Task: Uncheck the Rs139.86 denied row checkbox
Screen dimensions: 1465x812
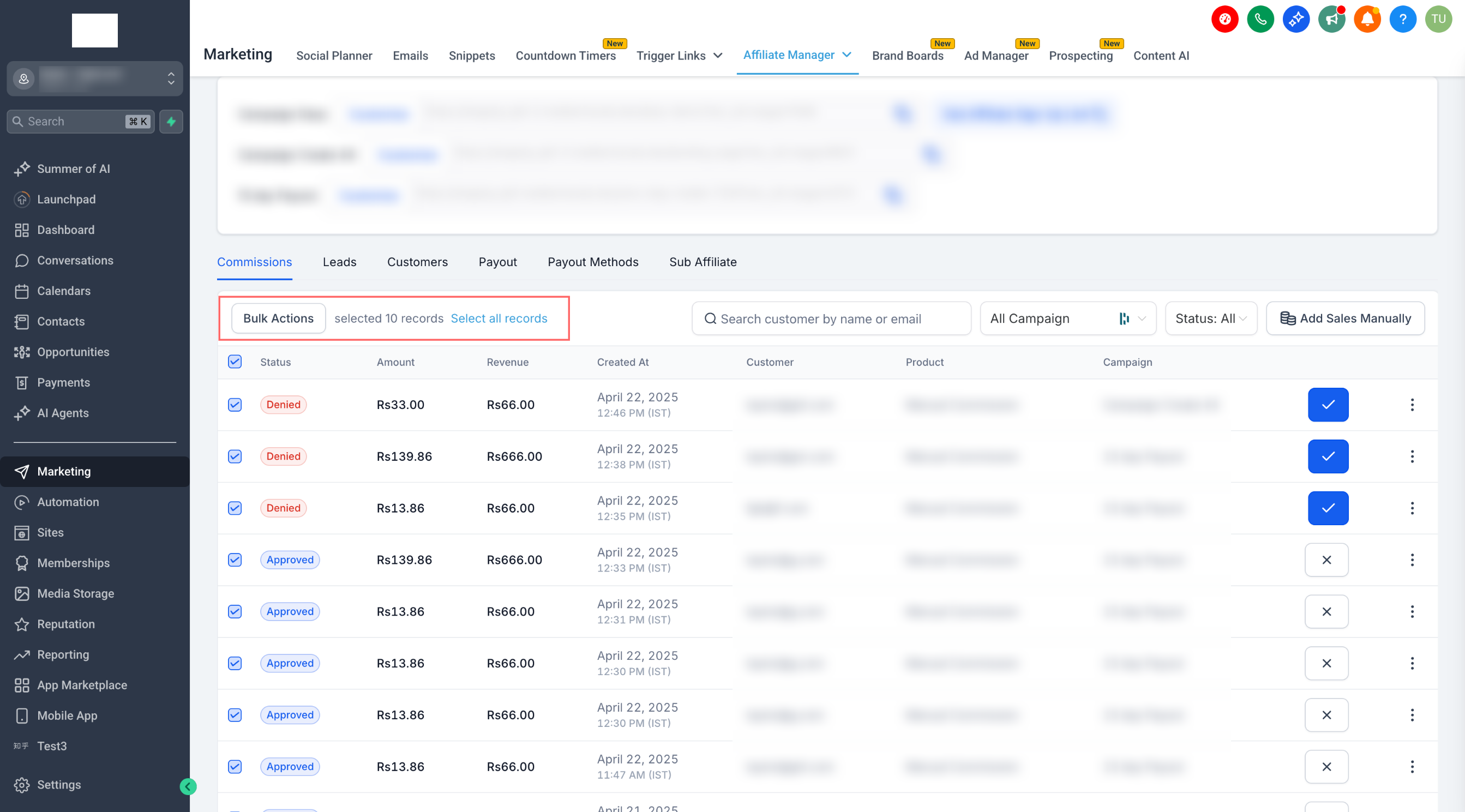Action: [235, 456]
